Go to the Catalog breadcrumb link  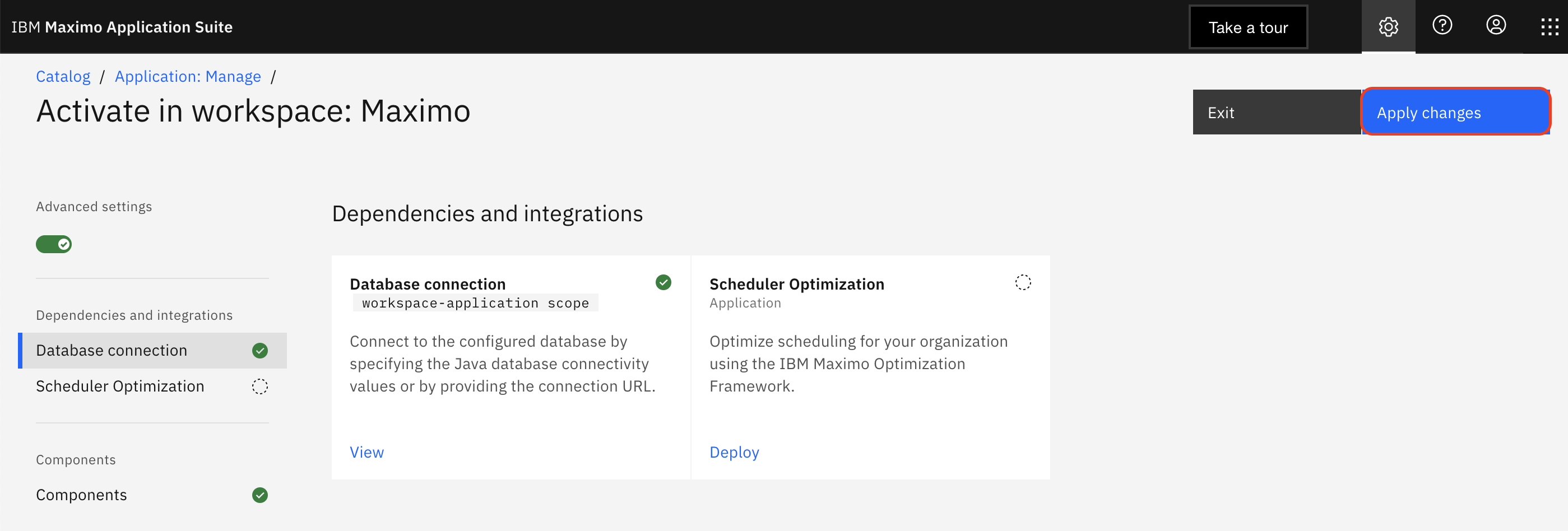coord(63,77)
